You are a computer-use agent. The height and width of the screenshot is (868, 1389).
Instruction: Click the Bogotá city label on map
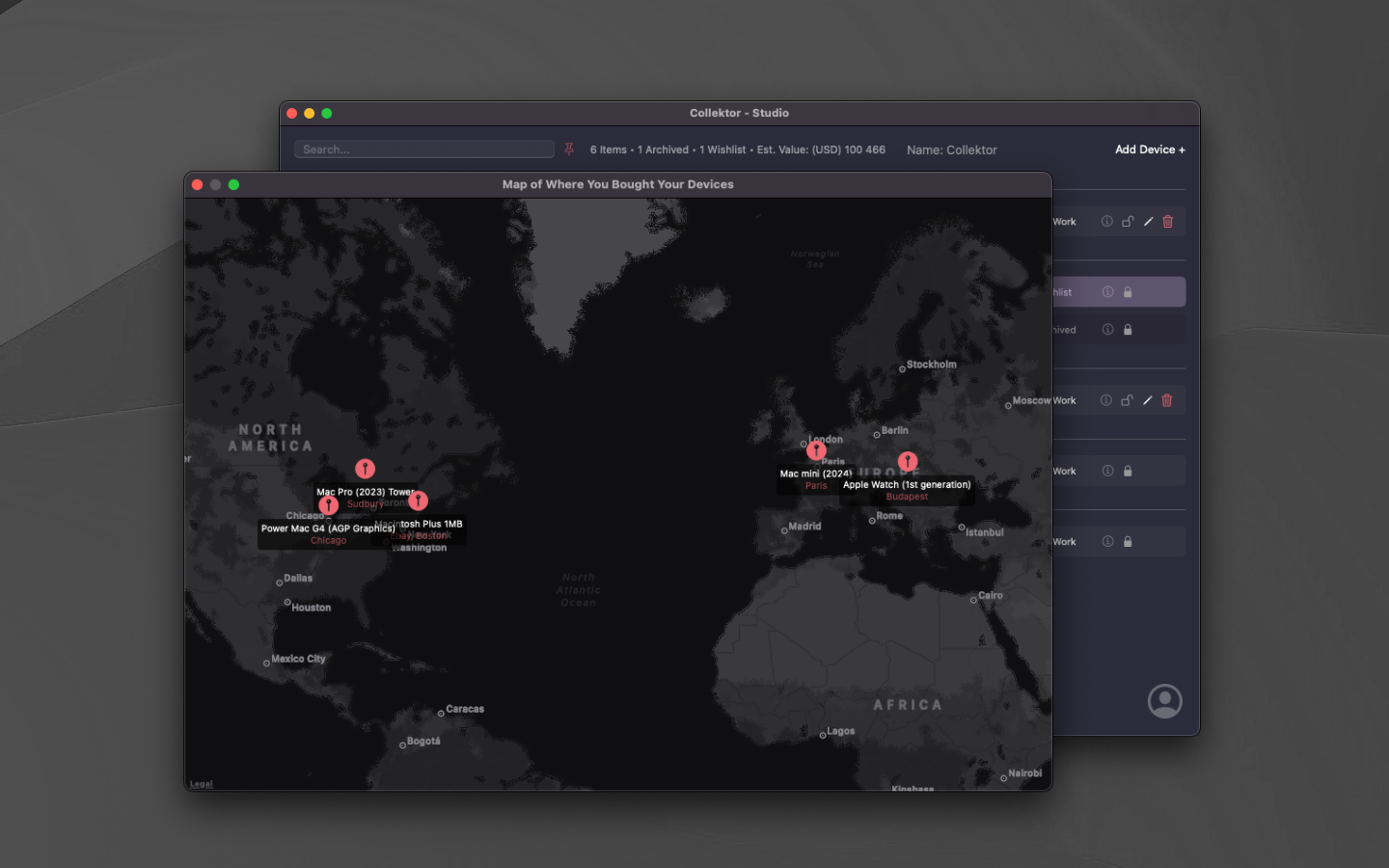(423, 742)
